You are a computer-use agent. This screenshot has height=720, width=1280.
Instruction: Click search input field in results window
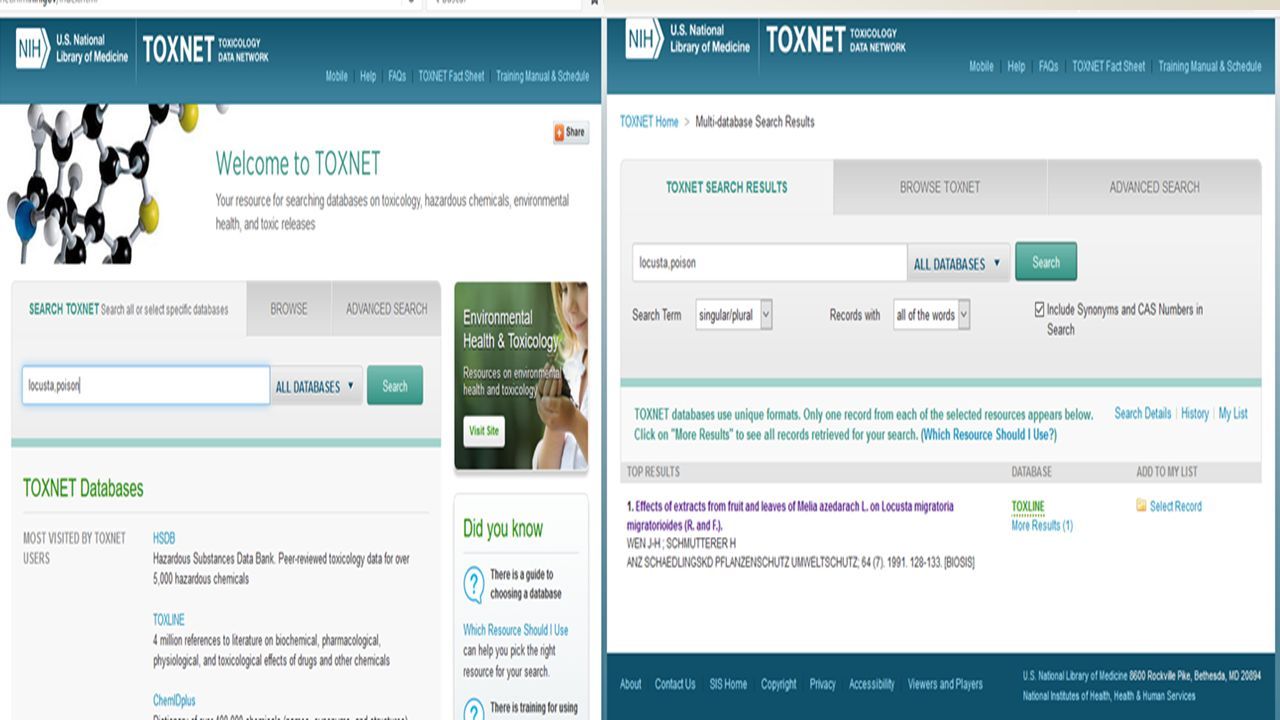[x=770, y=263]
